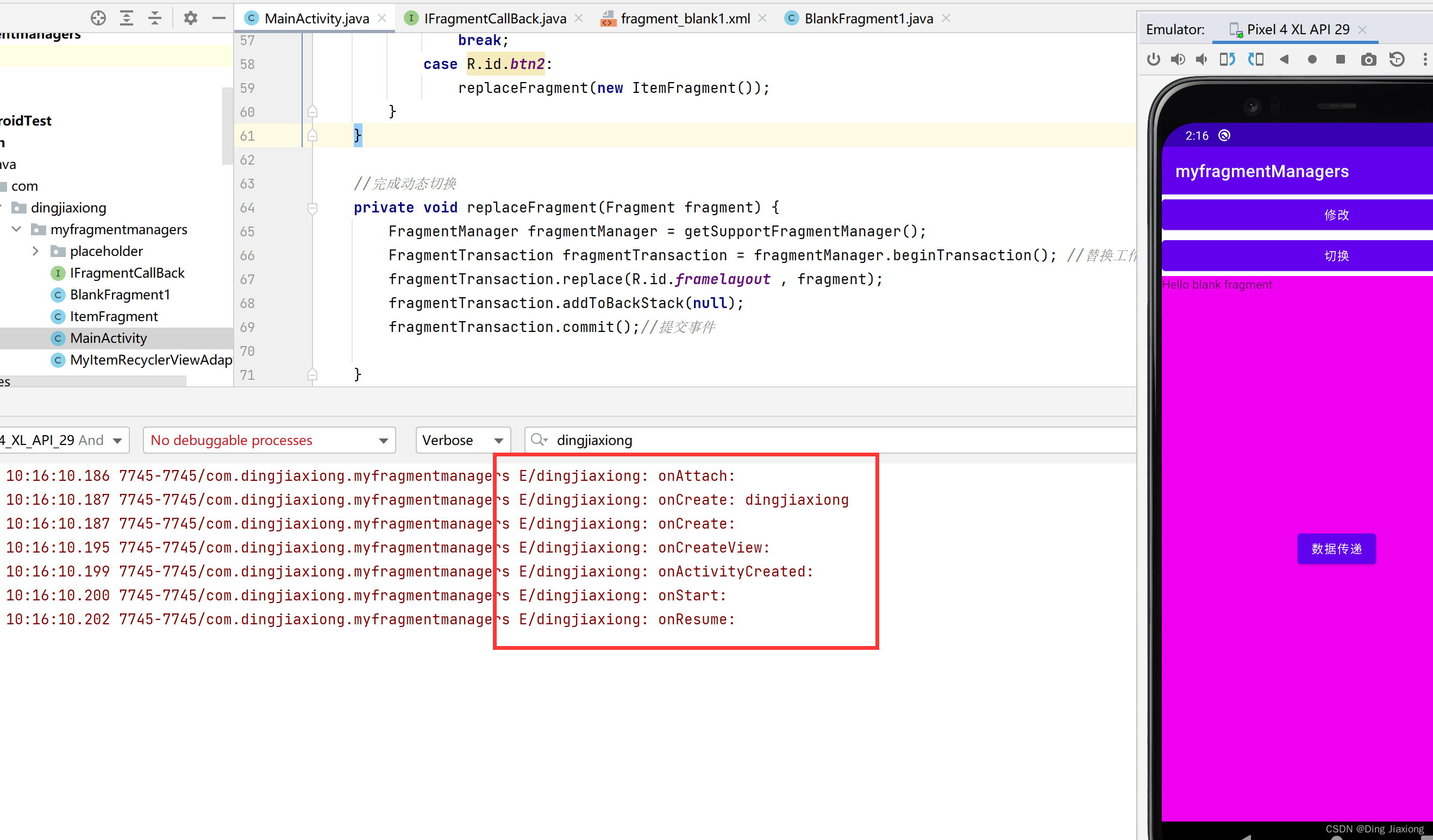
Task: Select the com folder in tree
Action: (24, 186)
